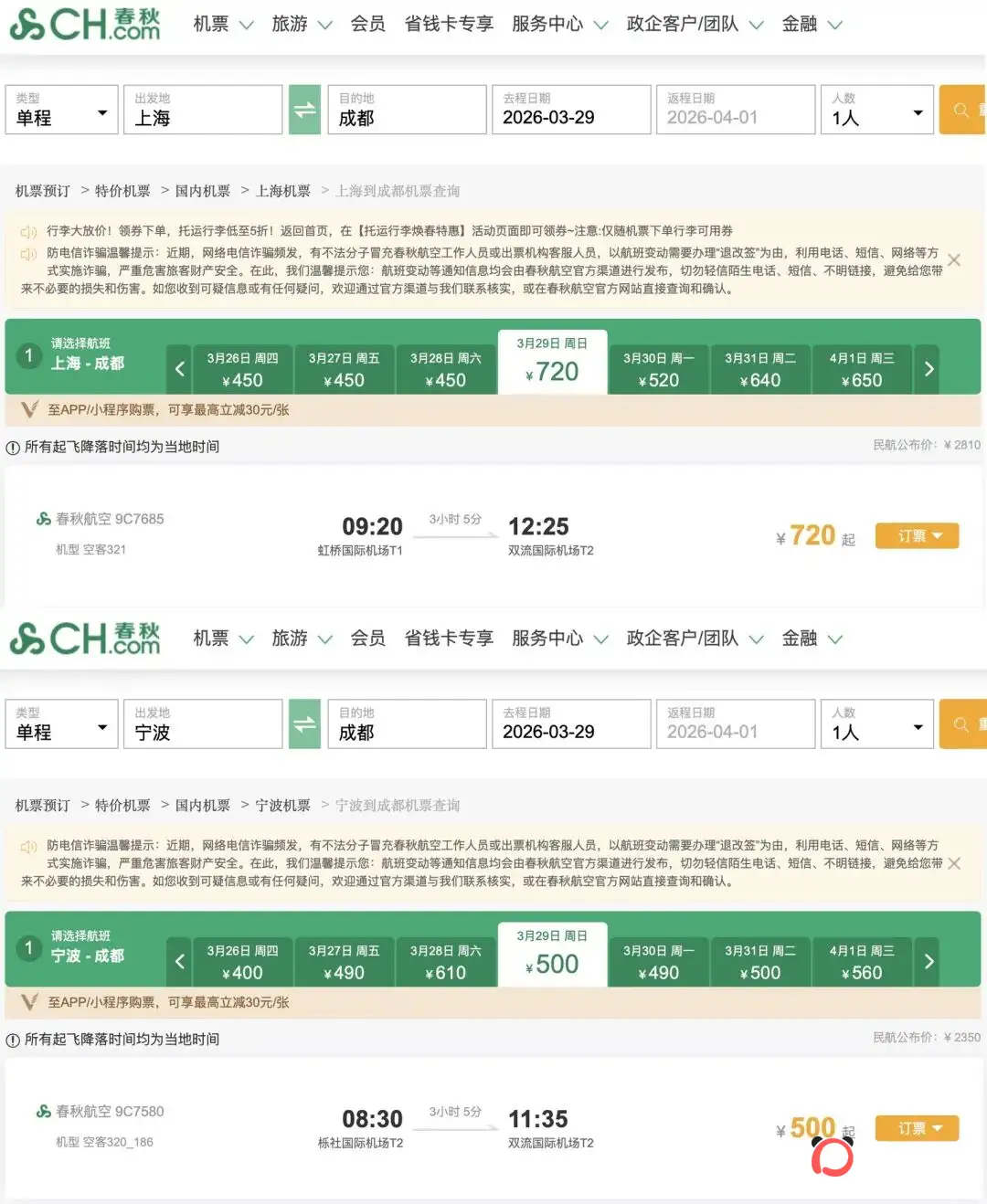Click the Spring Airlines plane icon for flight 9C7685
Screen dimensions: 987x1204
[43, 518]
